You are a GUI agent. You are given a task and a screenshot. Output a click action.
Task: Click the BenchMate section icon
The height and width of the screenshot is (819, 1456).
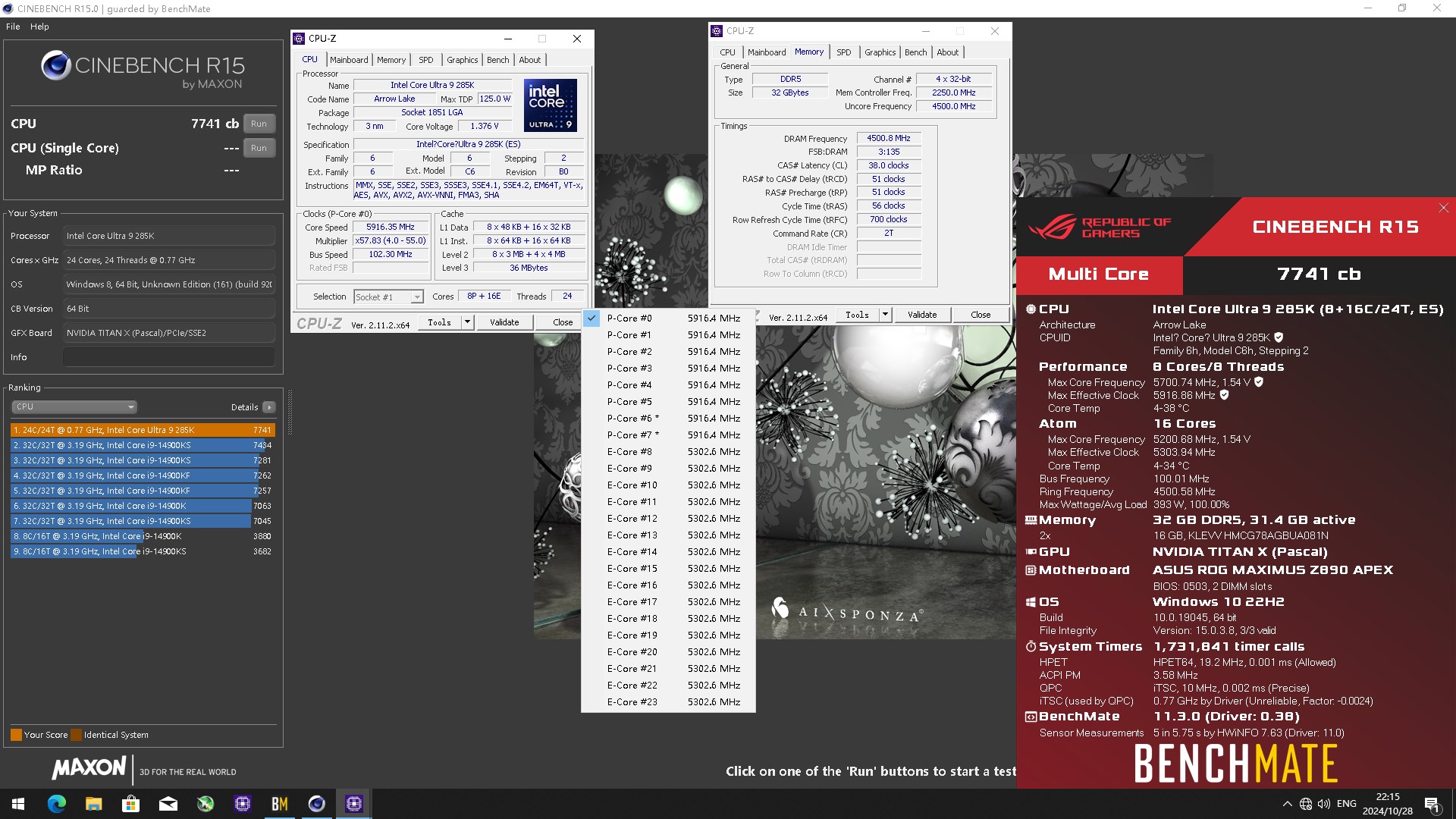point(1031,717)
